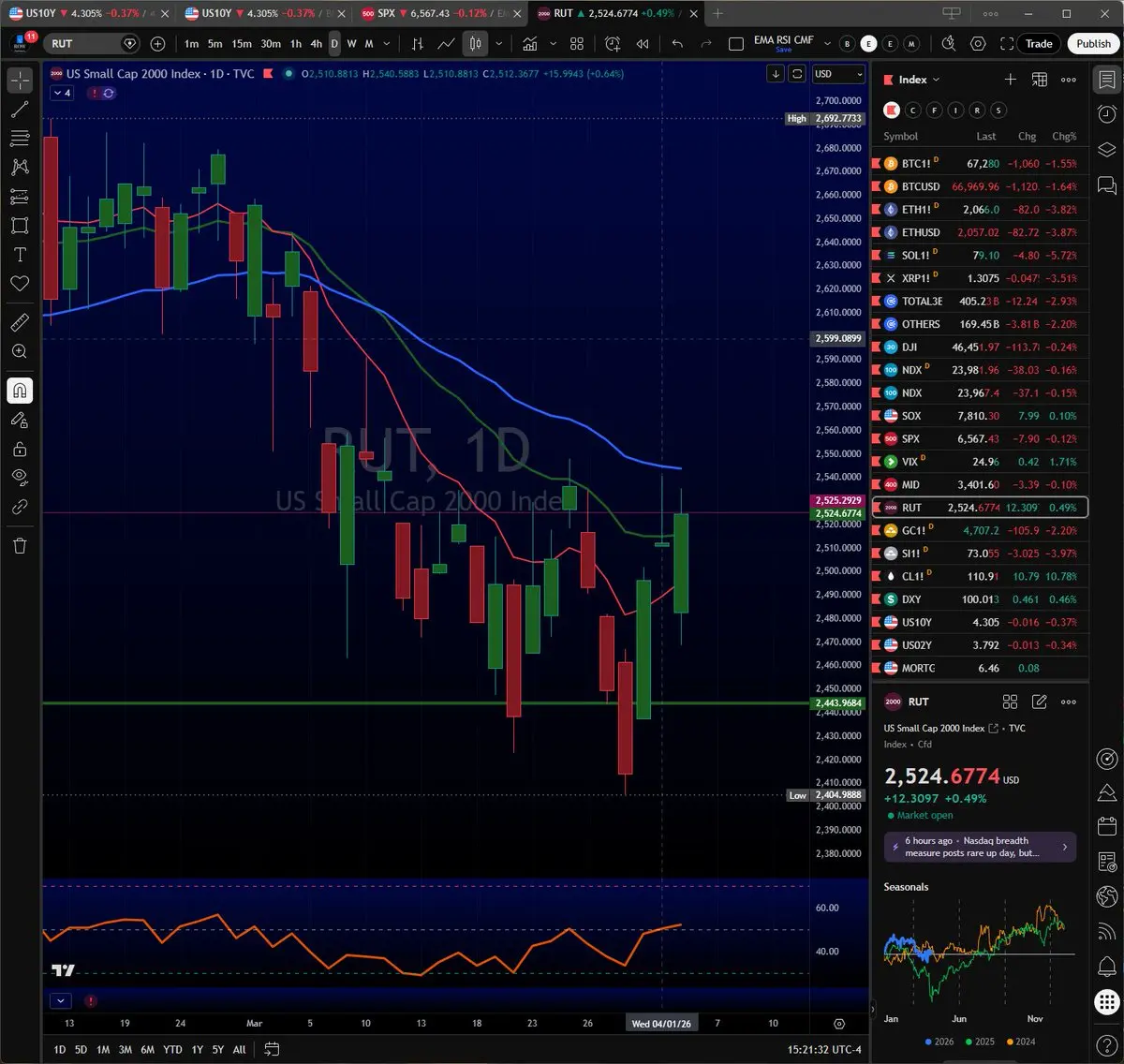Click the link drawings chain icon
The height and width of the screenshot is (1064, 1124).
pos(20,507)
